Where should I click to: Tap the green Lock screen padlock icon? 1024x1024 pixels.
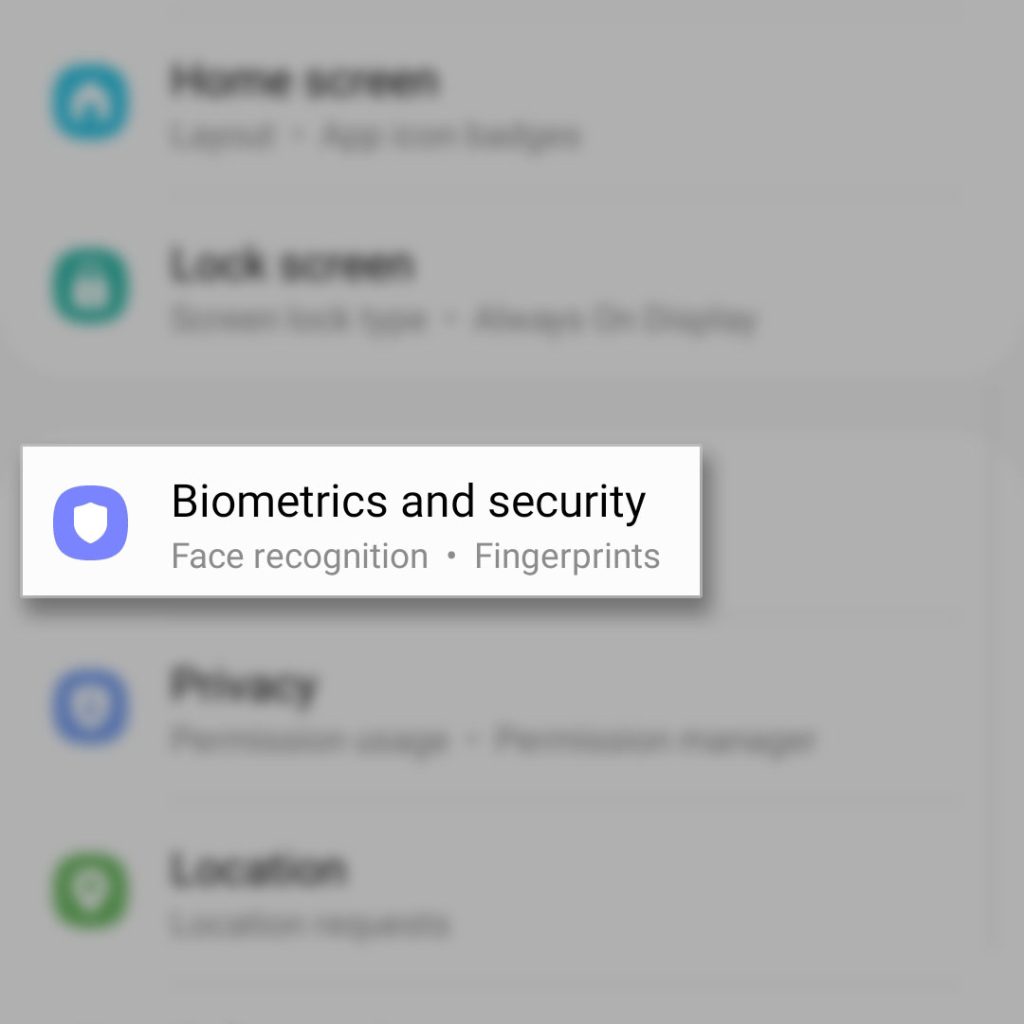click(90, 285)
